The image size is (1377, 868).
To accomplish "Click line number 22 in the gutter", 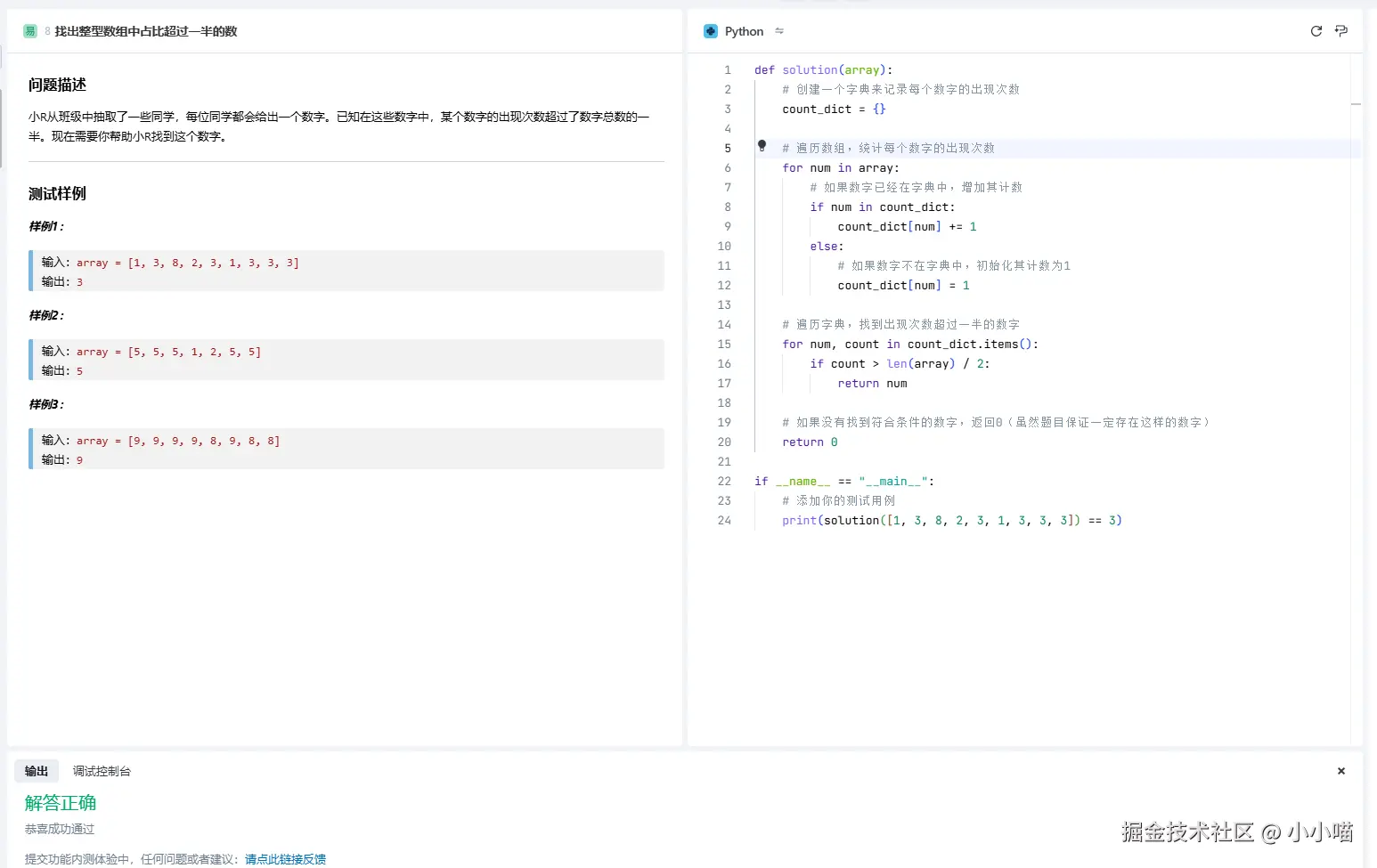I will click(x=724, y=481).
